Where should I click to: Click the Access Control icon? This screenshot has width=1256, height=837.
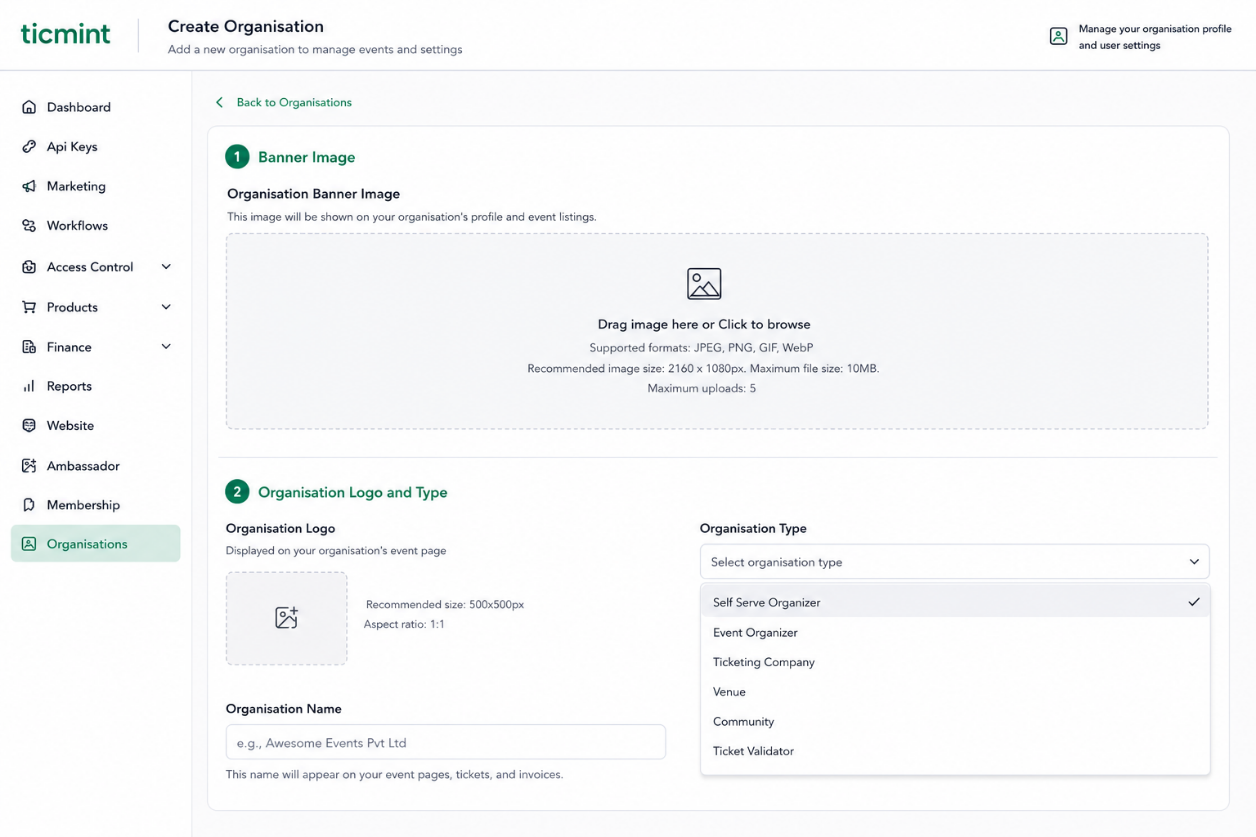click(29, 267)
